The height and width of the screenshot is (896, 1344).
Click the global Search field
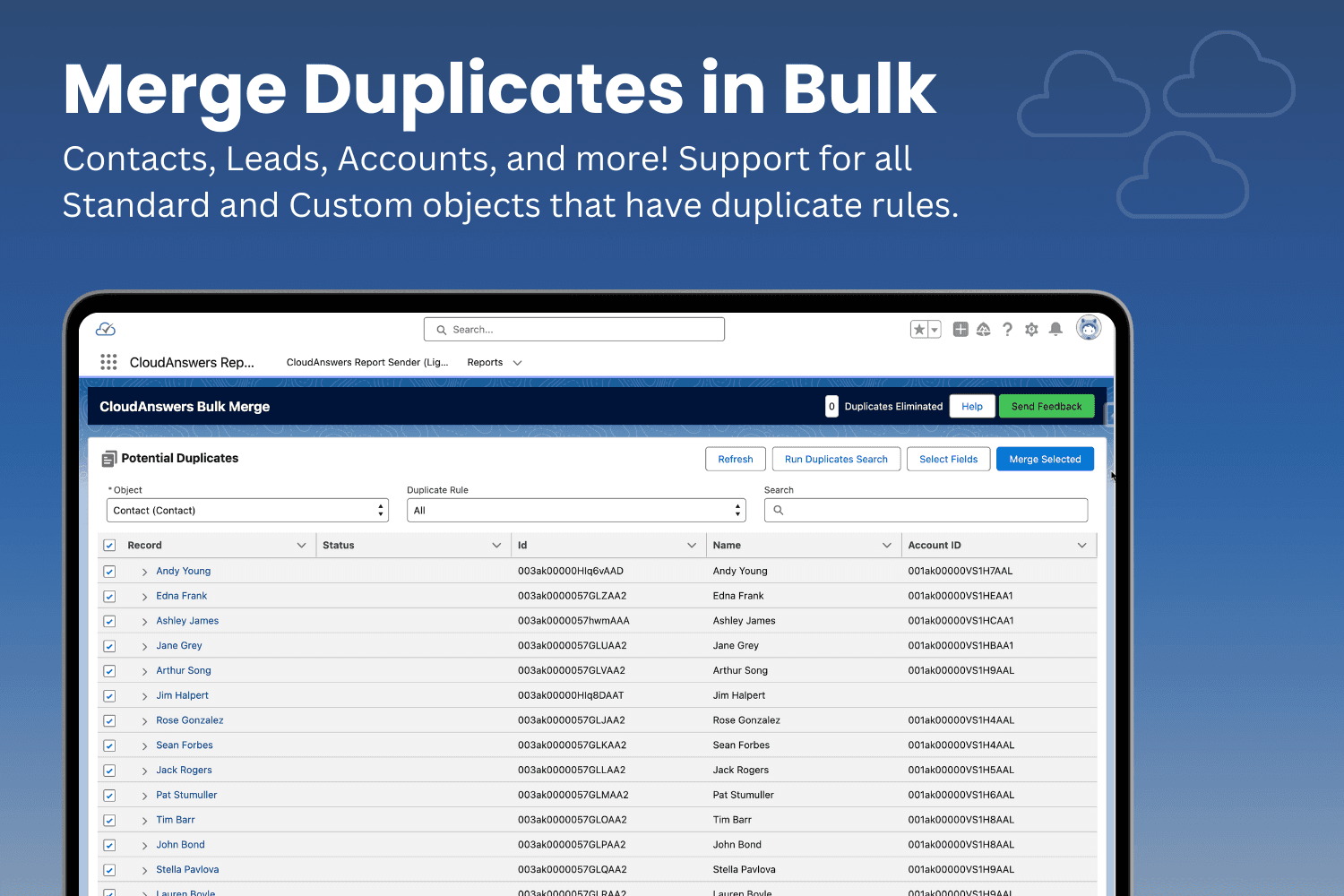coord(574,330)
